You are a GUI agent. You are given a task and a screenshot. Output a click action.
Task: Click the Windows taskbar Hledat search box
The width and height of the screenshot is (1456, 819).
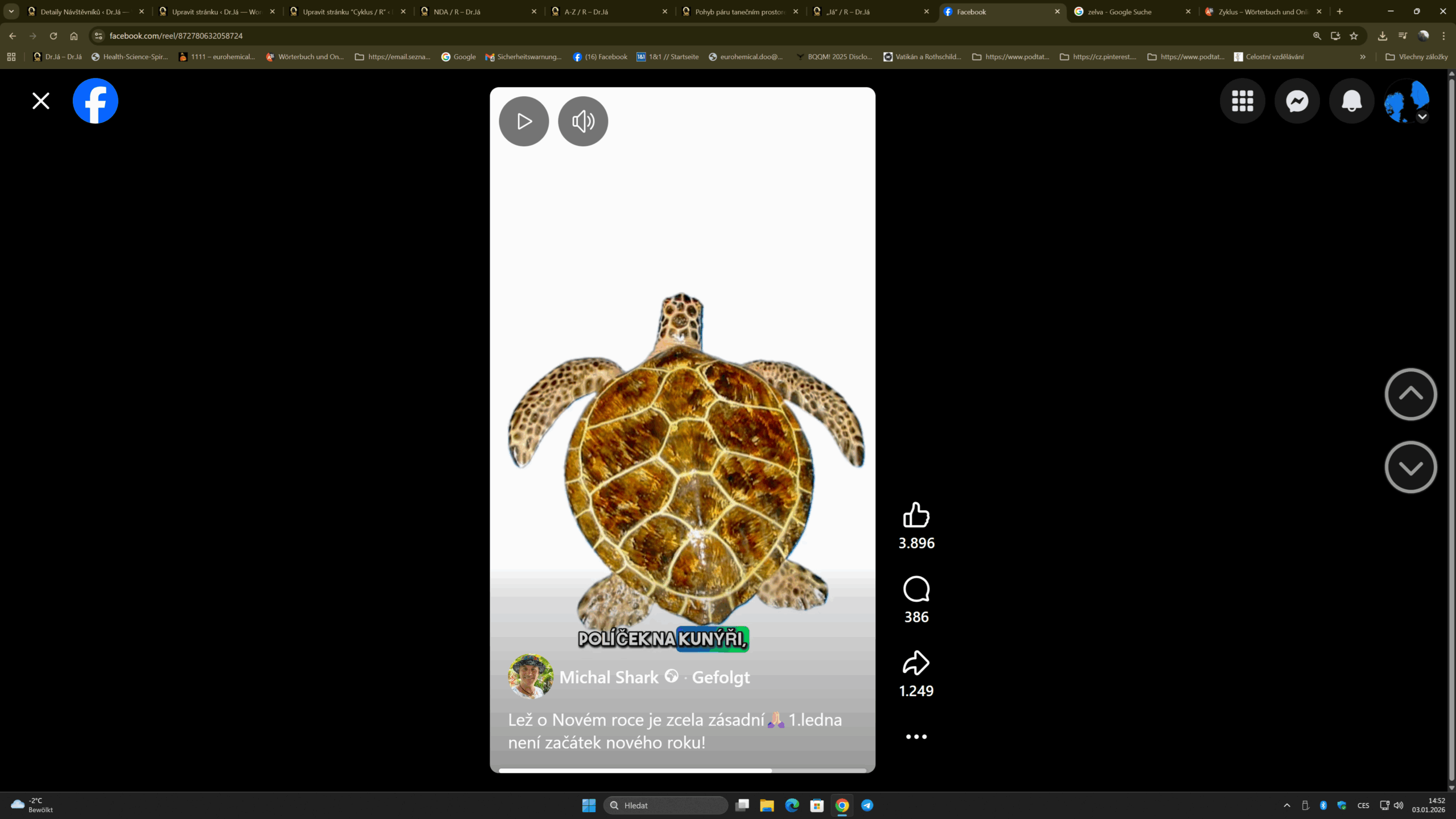pyautogui.click(x=665, y=805)
